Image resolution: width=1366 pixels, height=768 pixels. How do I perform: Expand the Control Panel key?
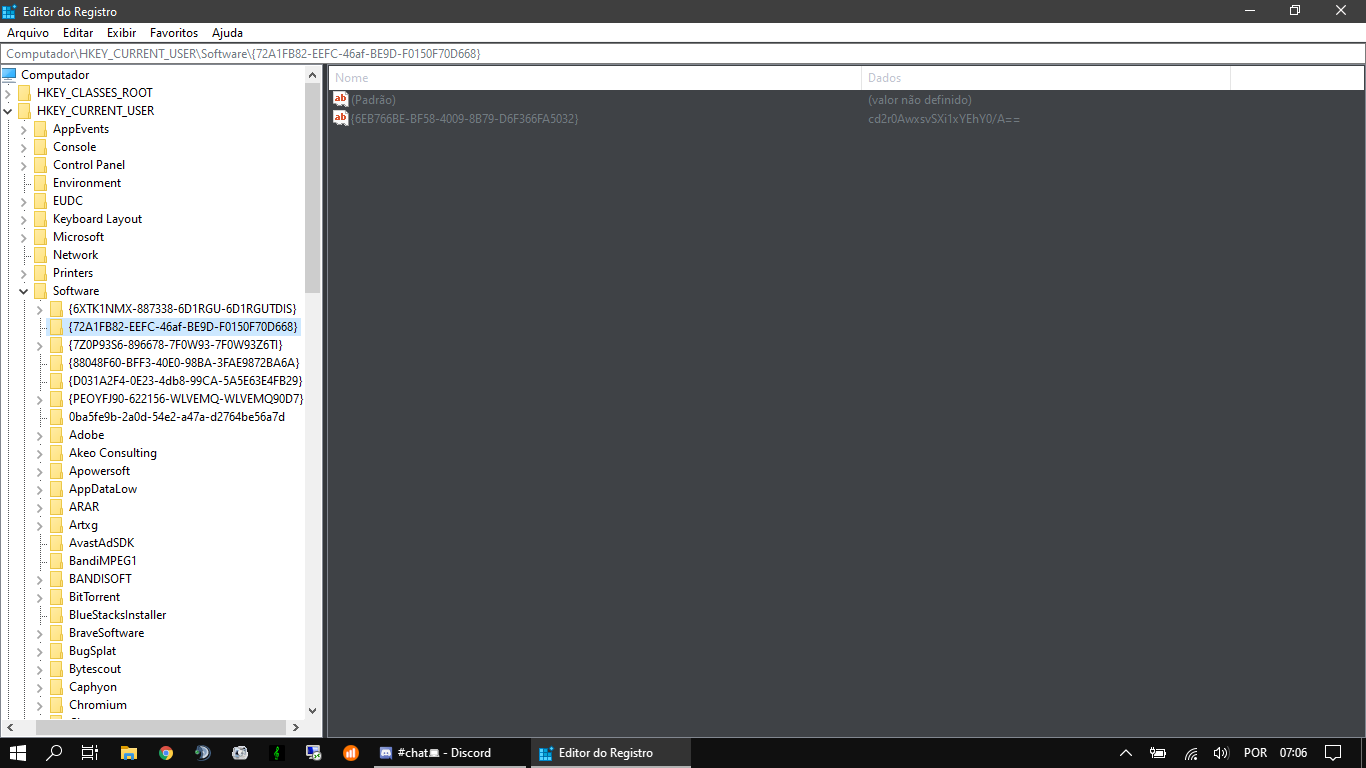(x=24, y=165)
